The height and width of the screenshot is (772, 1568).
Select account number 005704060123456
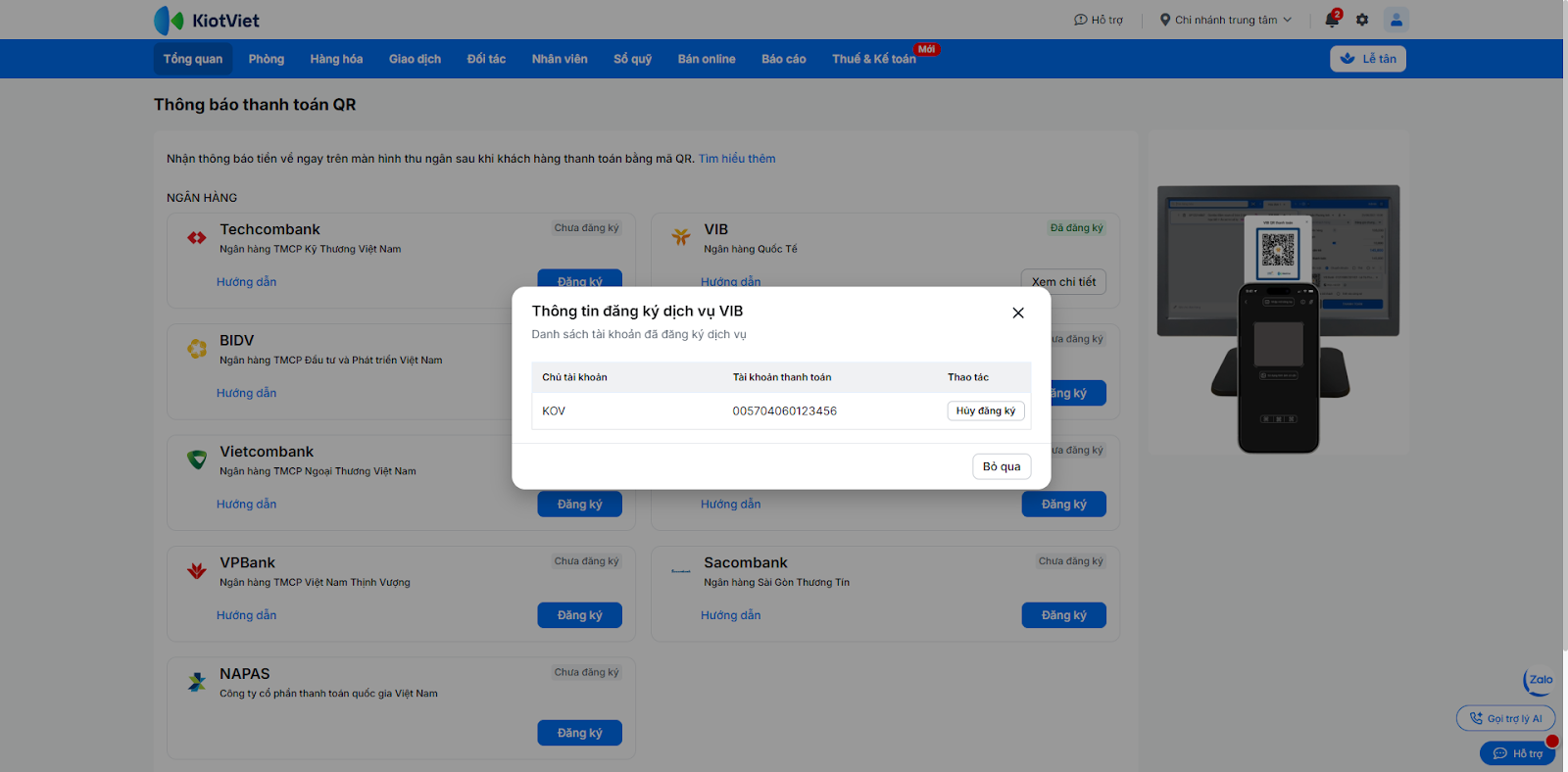(x=785, y=411)
